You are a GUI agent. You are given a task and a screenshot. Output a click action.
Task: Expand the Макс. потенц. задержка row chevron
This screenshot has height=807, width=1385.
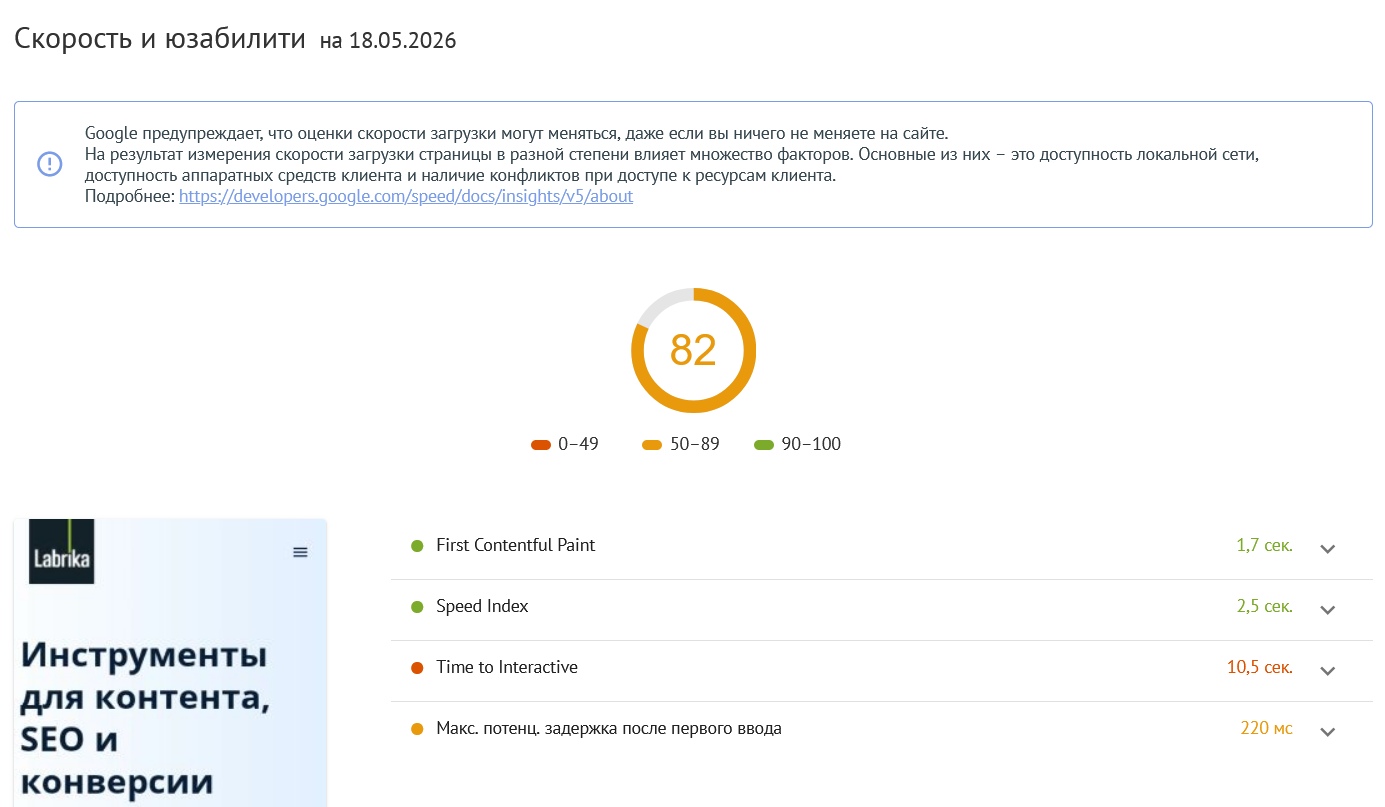(1328, 731)
